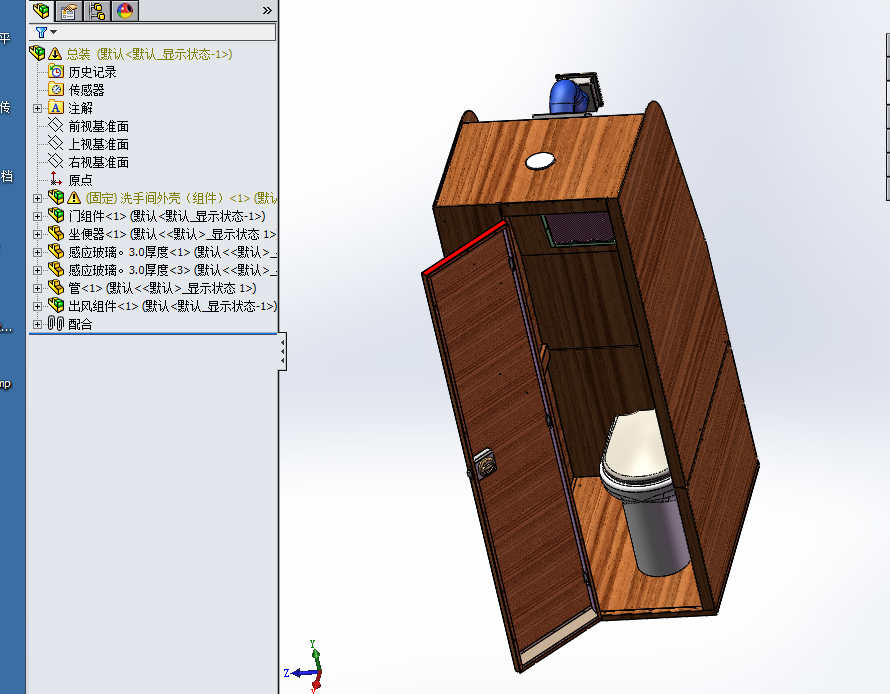This screenshot has width=890, height=694.
Task: Select 管<1> pipe part
Action: tap(162, 288)
